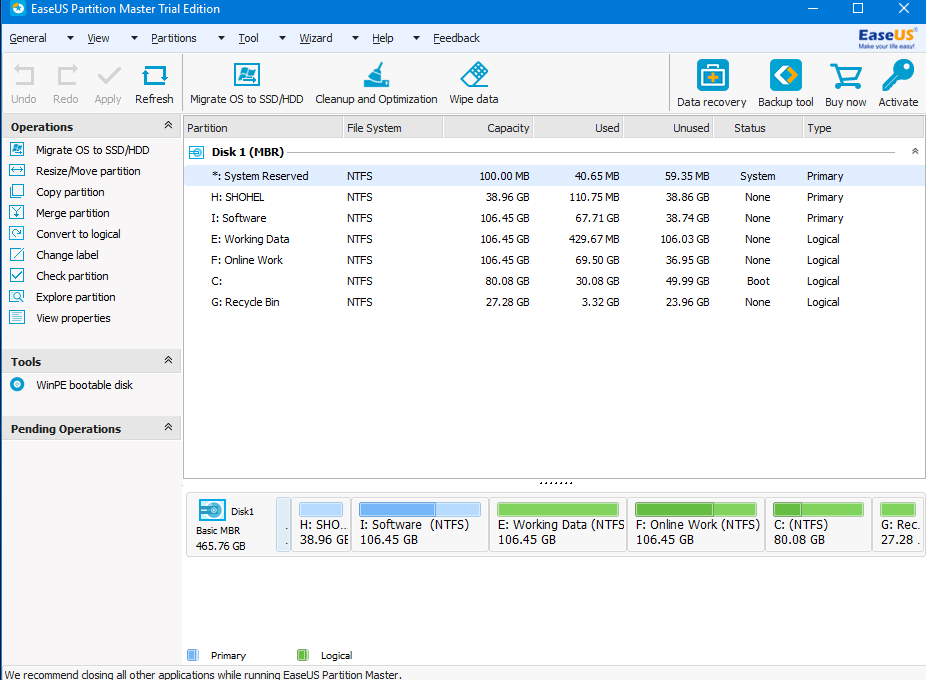Select H: SHOHEL partition row

(x=554, y=197)
